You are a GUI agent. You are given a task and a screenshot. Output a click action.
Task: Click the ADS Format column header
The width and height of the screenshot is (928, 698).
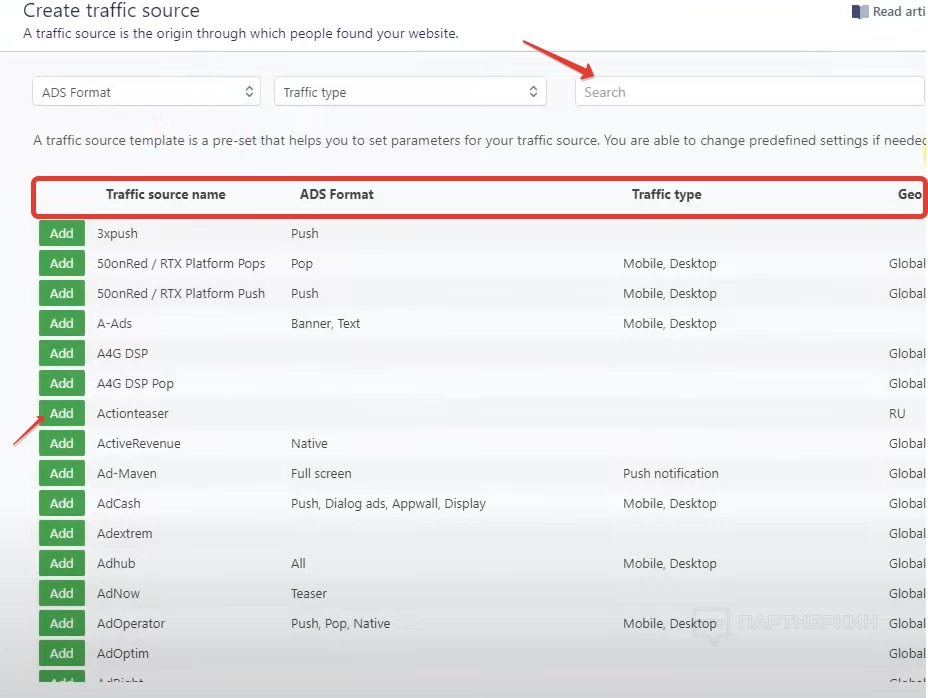tap(336, 194)
